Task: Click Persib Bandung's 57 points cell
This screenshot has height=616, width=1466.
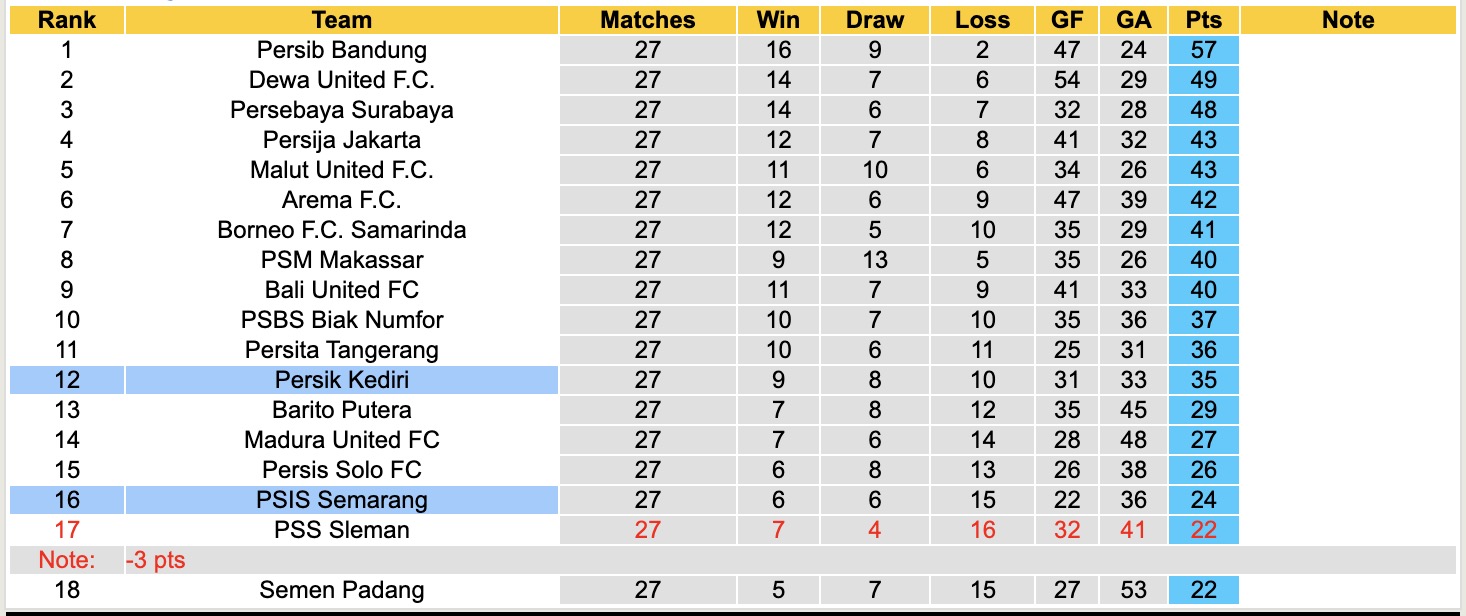Action: coord(1203,50)
